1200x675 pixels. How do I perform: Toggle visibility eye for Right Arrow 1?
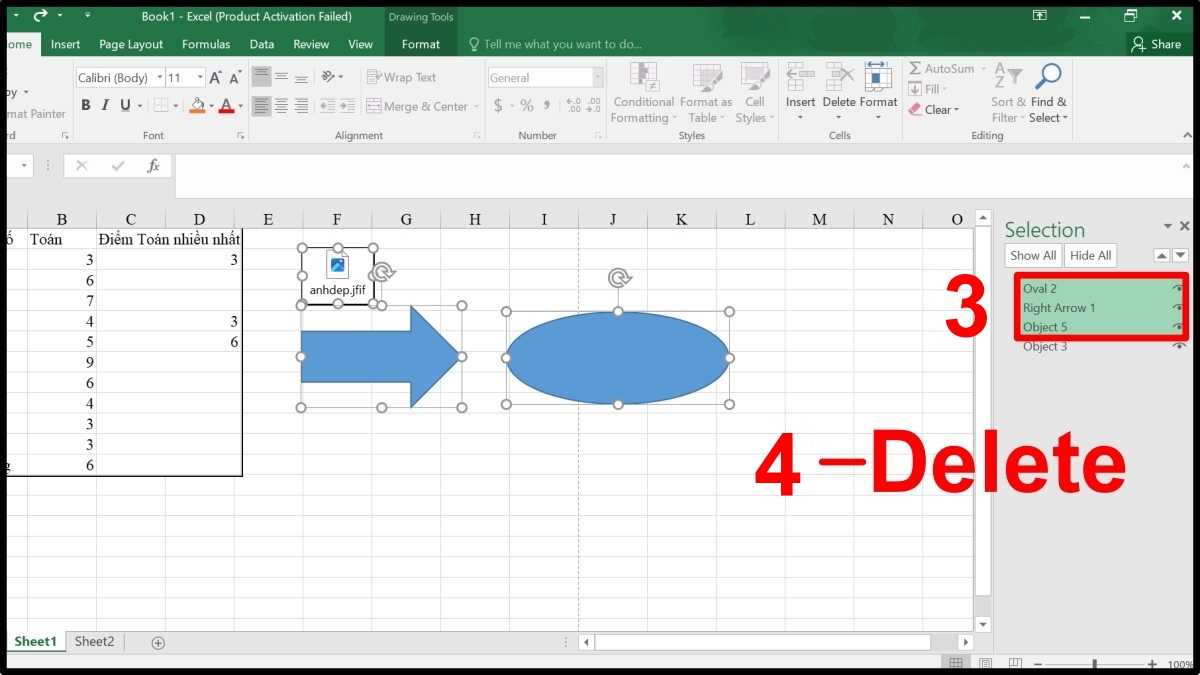pos(1178,308)
